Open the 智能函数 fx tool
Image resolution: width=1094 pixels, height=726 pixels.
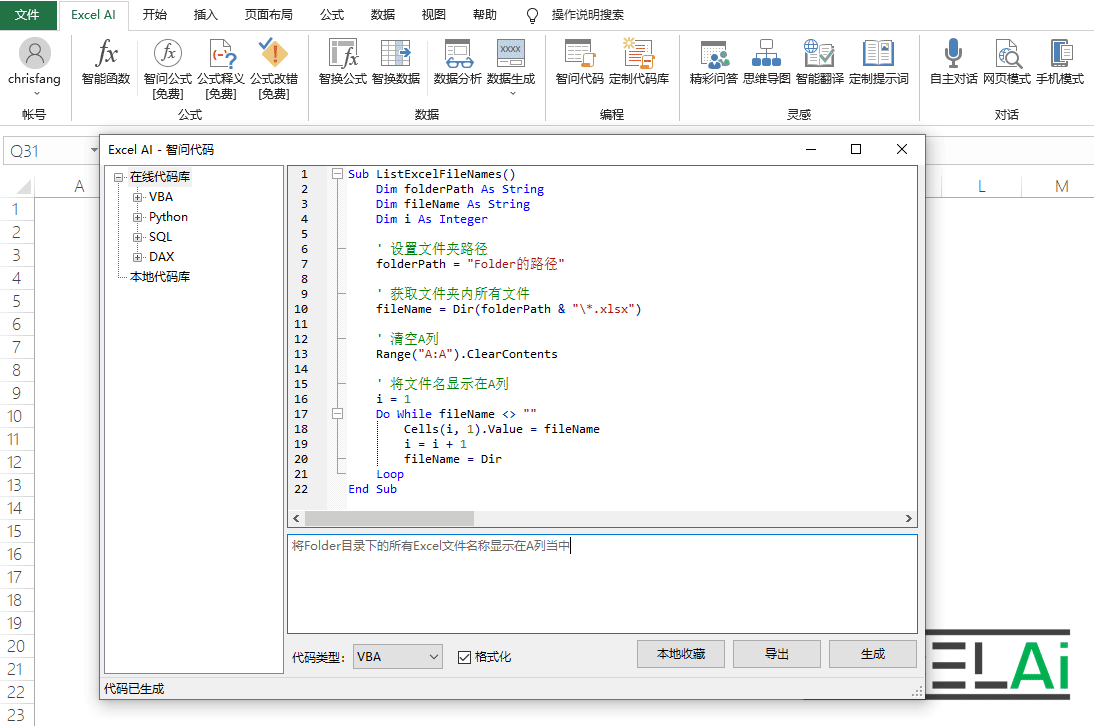pos(106,62)
